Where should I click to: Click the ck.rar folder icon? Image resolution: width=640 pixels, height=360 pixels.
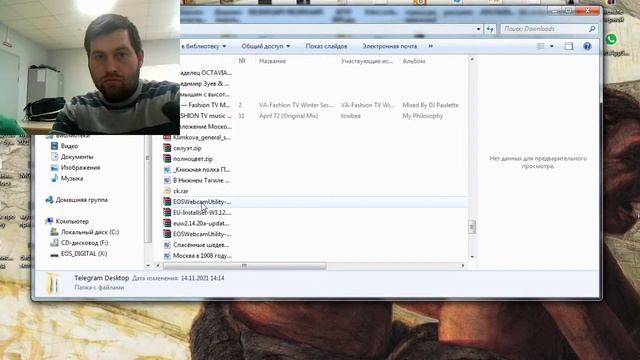(167, 191)
